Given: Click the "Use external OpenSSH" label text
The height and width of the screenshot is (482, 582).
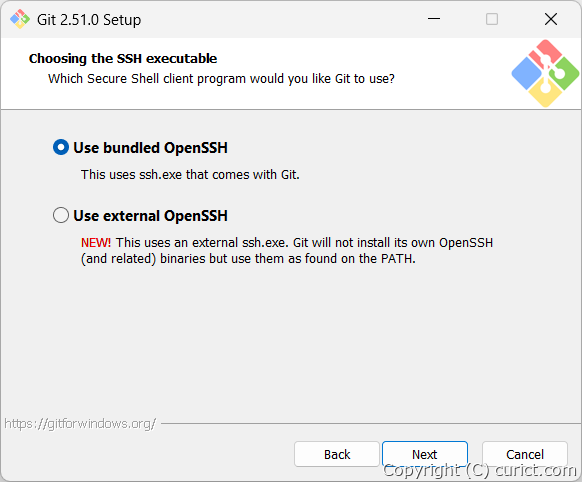Looking at the screenshot, I should pos(150,216).
